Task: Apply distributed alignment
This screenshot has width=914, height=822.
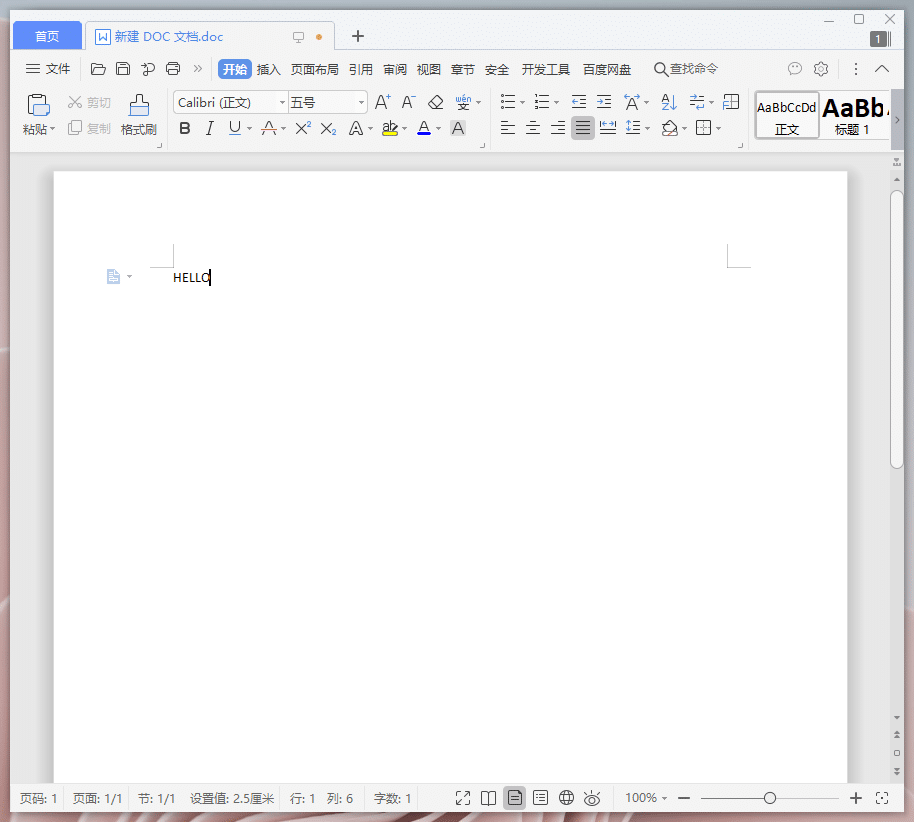Action: (608, 128)
